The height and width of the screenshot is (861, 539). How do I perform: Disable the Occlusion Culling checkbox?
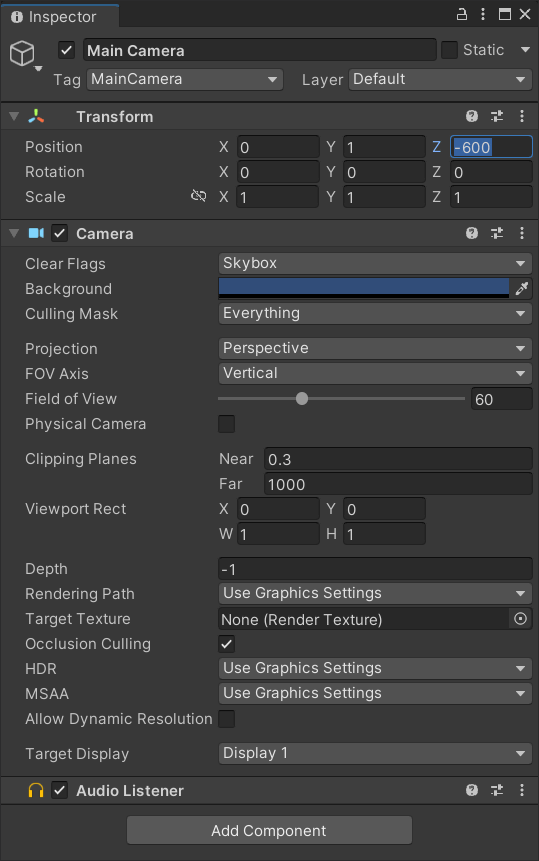point(226,644)
